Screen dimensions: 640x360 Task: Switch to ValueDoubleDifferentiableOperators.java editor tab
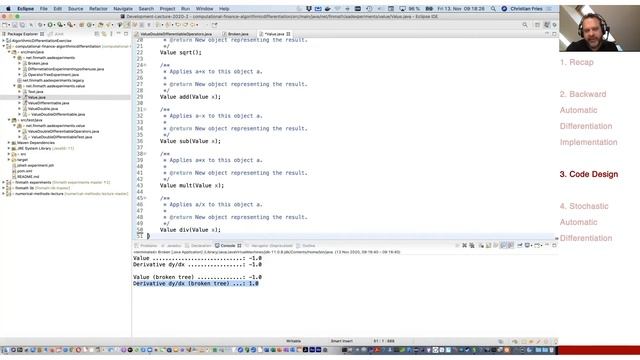point(174,34)
